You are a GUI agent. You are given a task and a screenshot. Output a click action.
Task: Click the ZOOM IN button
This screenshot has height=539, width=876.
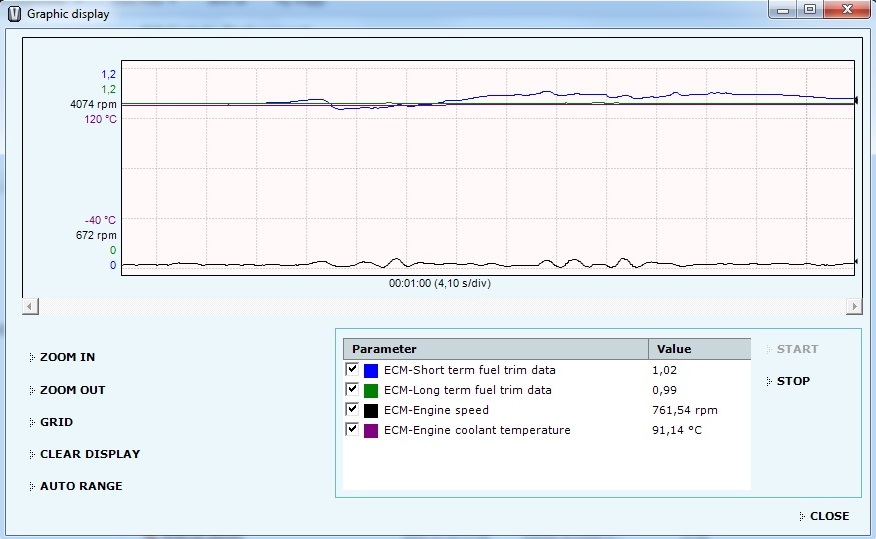click(x=67, y=357)
